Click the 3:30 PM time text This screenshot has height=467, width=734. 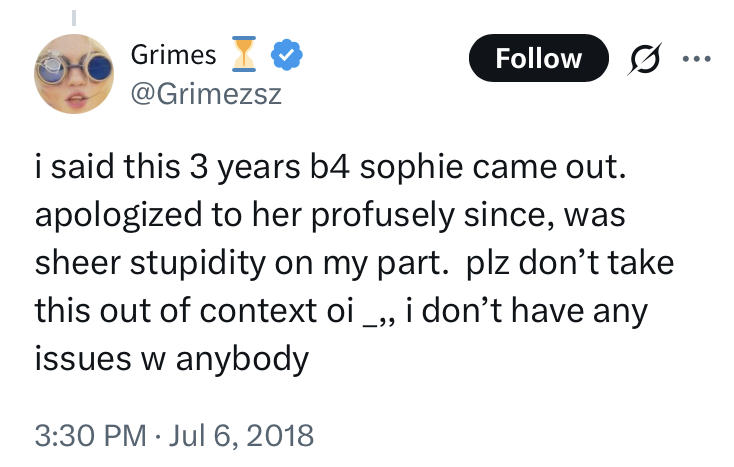coord(91,436)
